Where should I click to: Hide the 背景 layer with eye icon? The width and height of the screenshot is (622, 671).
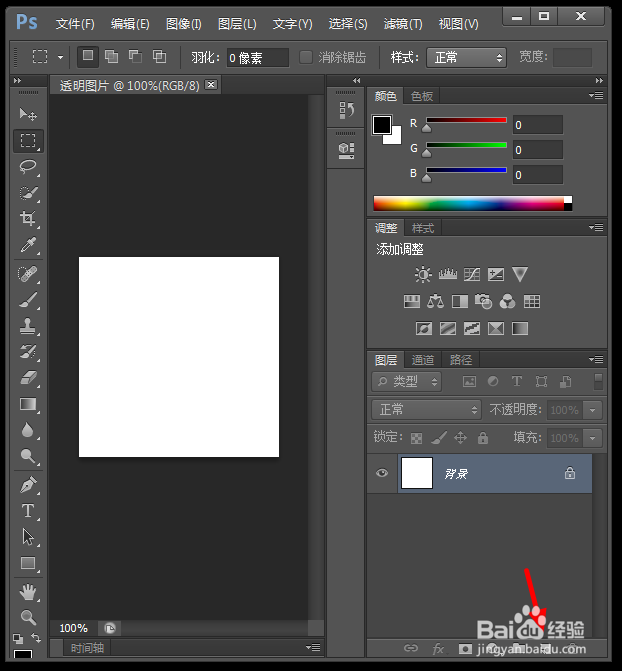click(x=382, y=473)
